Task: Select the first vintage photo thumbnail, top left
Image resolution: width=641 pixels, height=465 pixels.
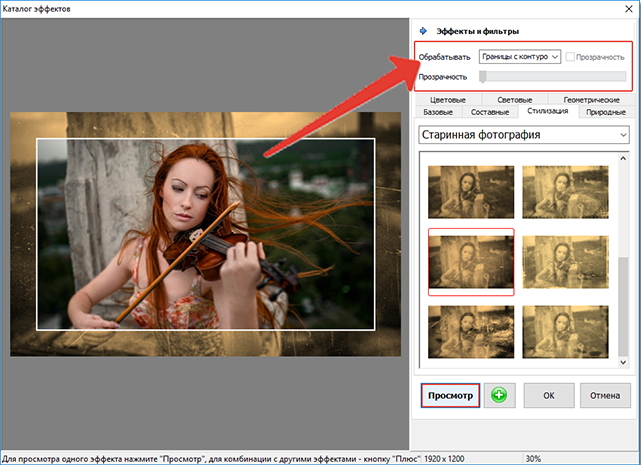Action: 471,192
